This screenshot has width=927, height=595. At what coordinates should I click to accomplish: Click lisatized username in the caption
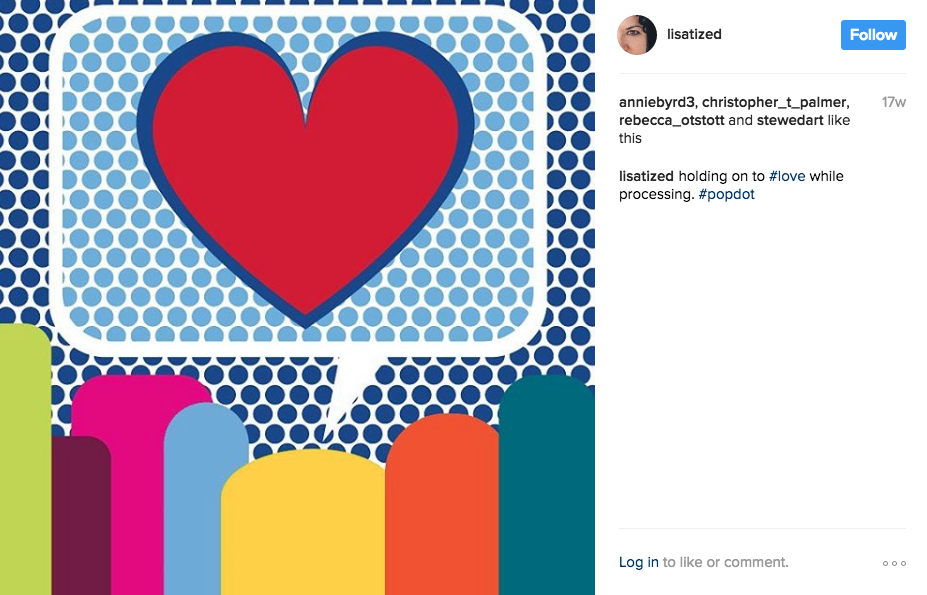click(x=646, y=176)
